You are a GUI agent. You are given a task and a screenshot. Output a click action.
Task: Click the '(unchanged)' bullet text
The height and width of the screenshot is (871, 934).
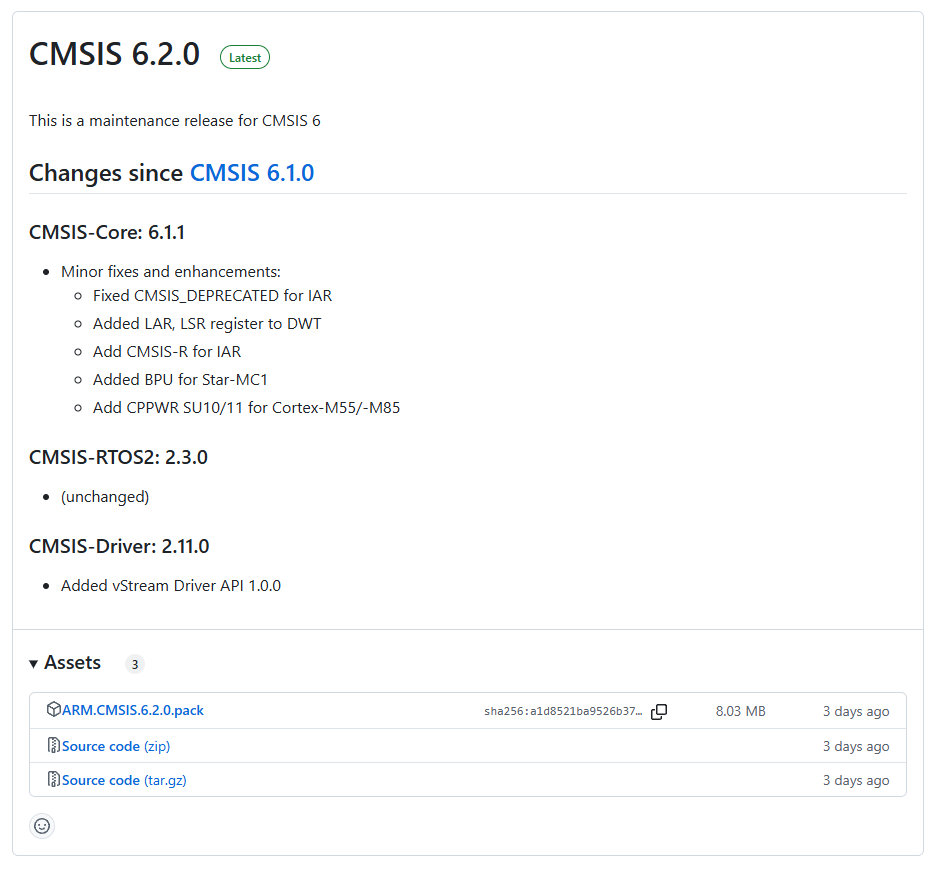[105, 497]
